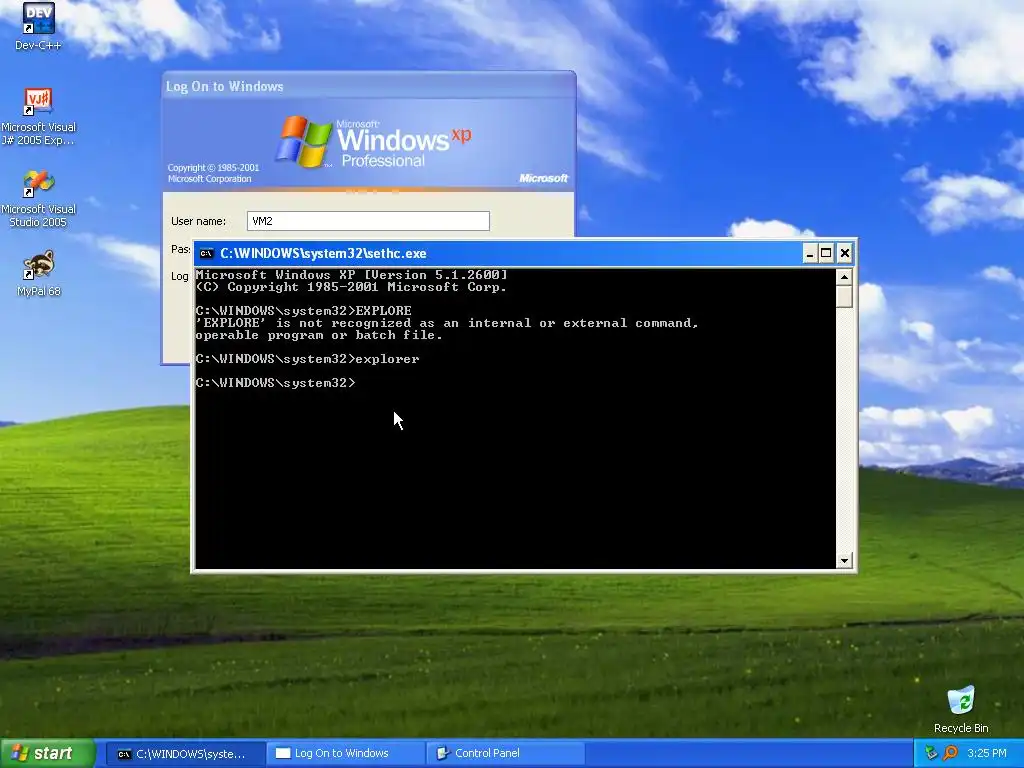Viewport: 1024px width, 768px height.
Task: Click the 'EXPLORE' is not recognized error line
Action: coord(447,323)
